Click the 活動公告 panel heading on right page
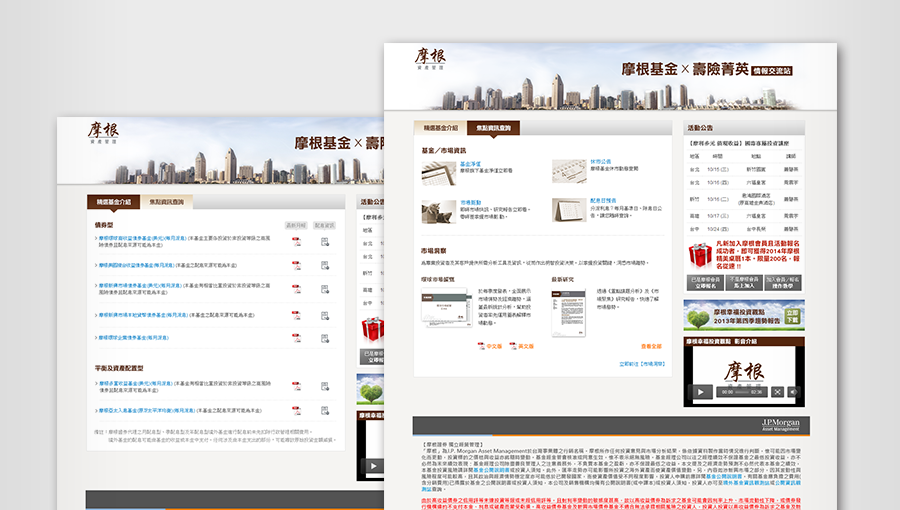Image resolution: width=900 pixels, height=510 pixels. coord(700,128)
